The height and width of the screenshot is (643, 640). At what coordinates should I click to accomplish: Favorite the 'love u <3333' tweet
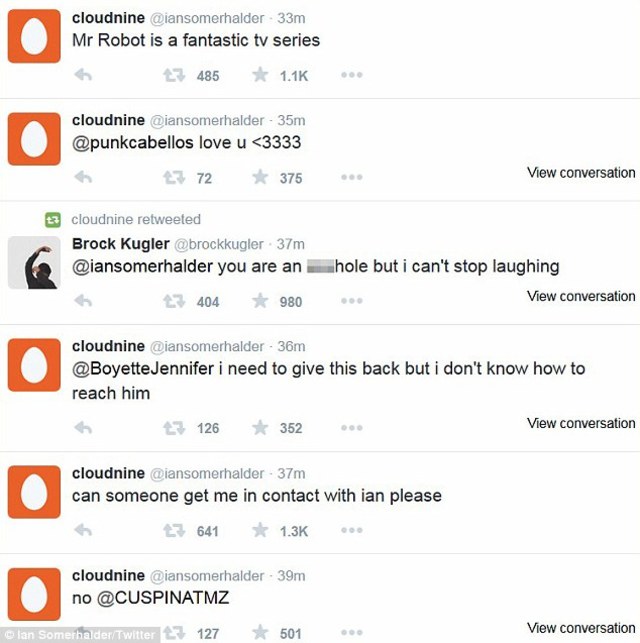pos(260,178)
